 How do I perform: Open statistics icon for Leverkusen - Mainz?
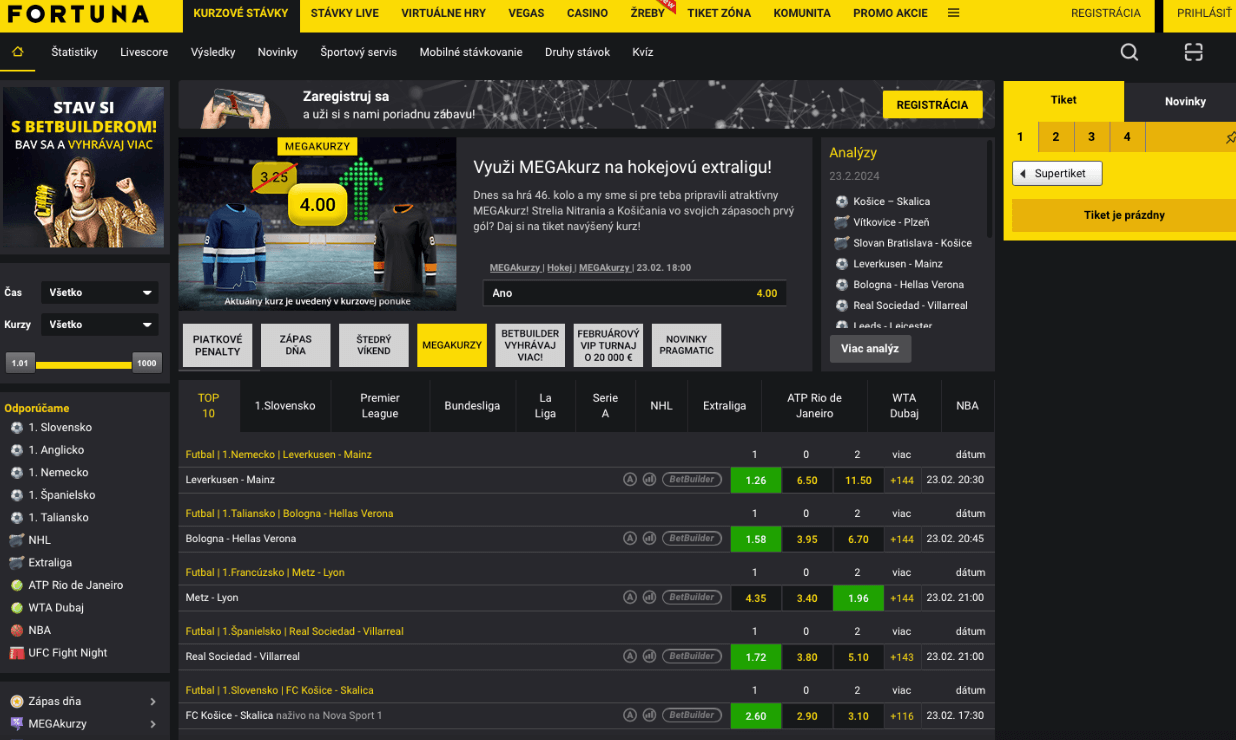click(649, 480)
